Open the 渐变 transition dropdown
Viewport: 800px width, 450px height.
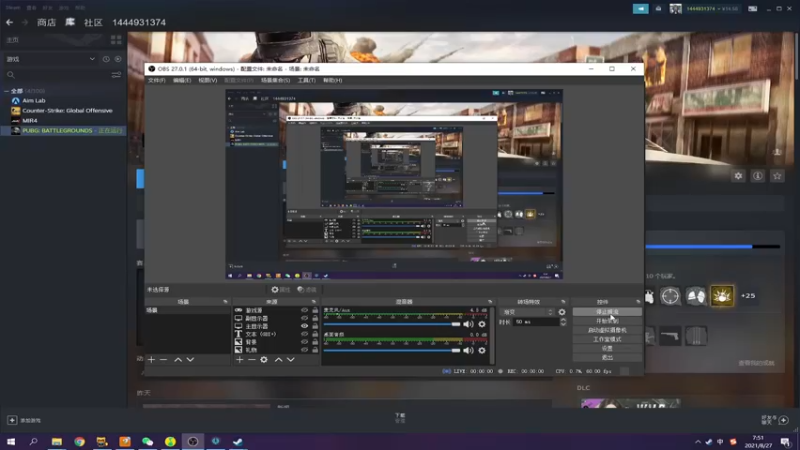tap(528, 312)
